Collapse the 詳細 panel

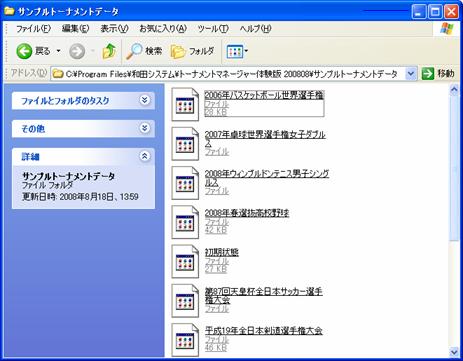pyautogui.click(x=144, y=156)
